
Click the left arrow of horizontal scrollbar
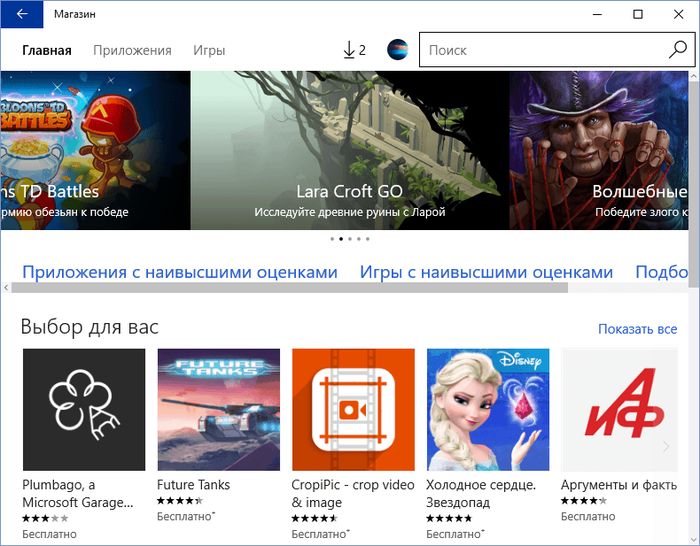click(6, 288)
